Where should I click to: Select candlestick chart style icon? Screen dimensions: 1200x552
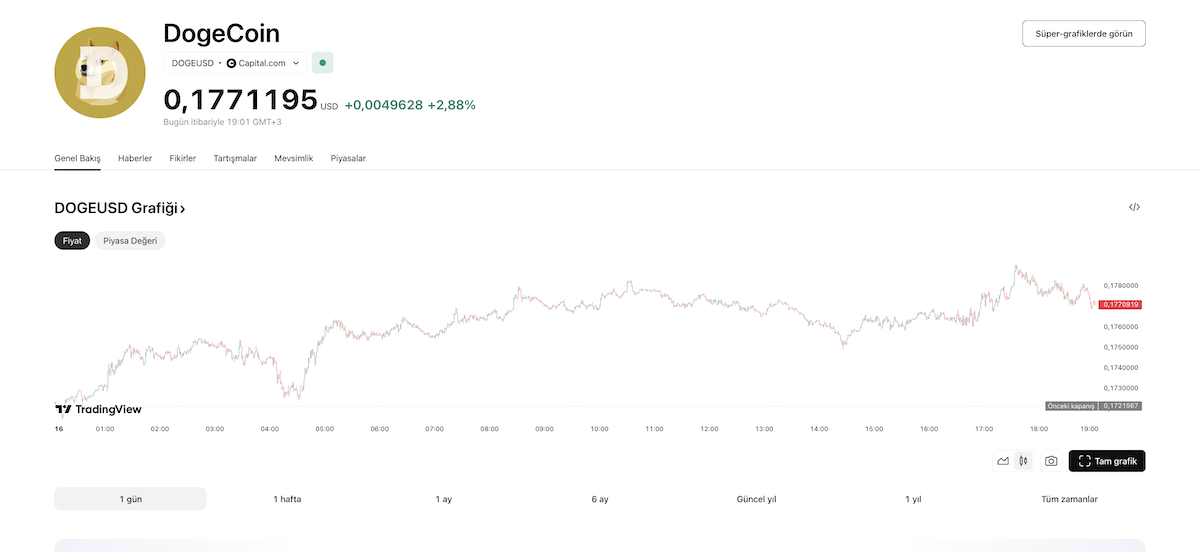[x=1023, y=461]
